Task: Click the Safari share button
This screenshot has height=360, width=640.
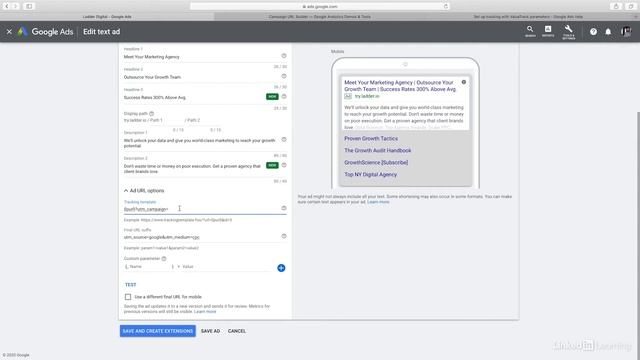Action: point(616,6)
